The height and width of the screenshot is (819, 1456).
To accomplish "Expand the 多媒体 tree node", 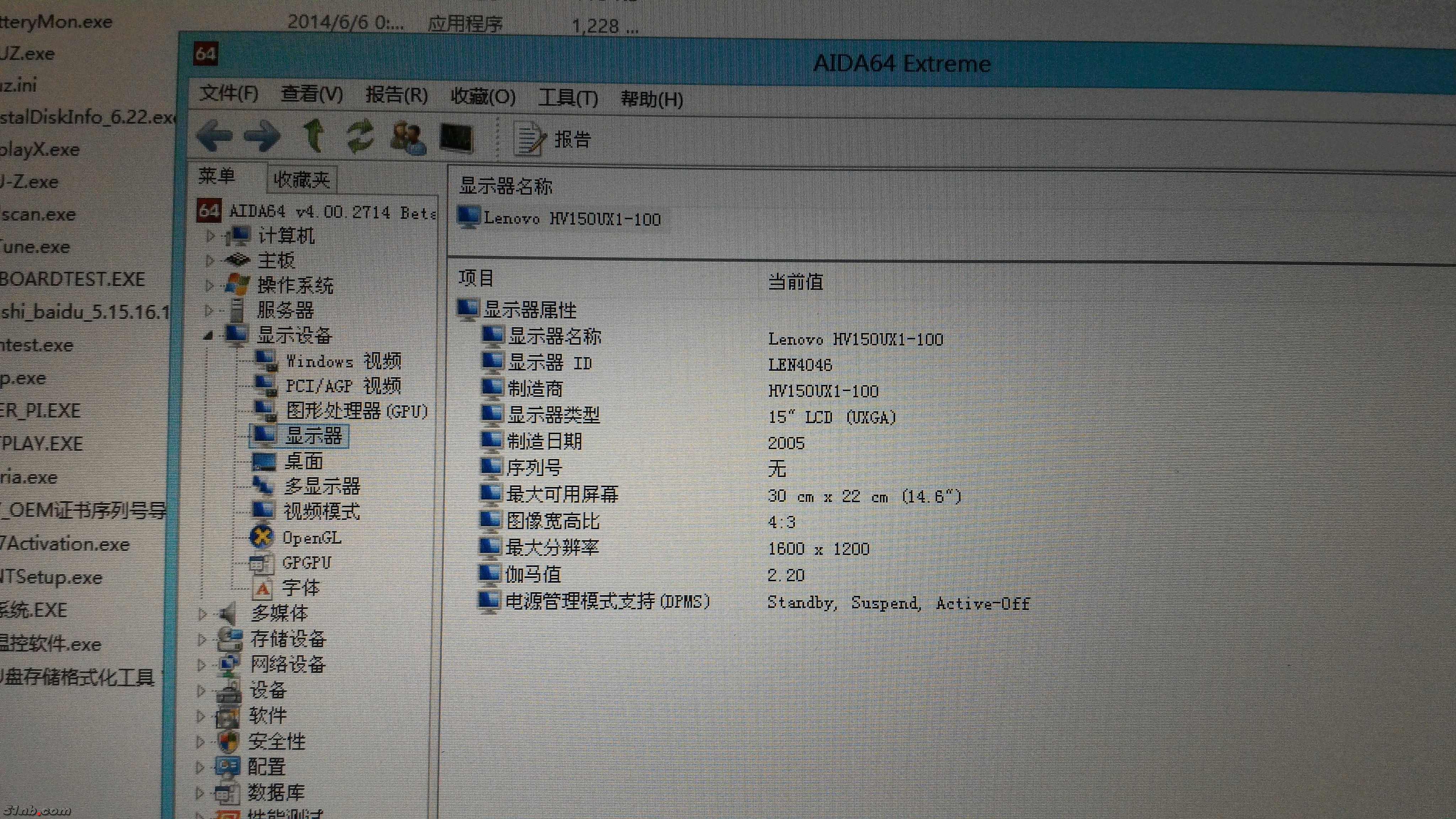I will pyautogui.click(x=202, y=614).
